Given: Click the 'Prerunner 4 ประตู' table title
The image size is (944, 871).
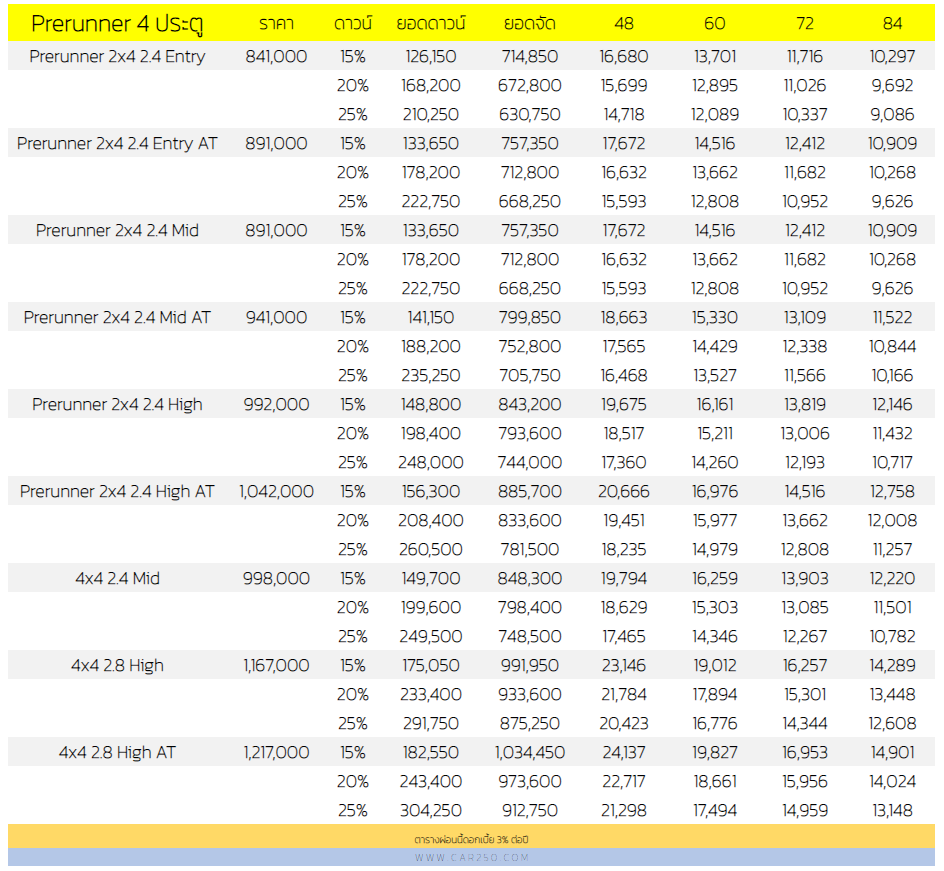Looking at the screenshot, I should click(x=117, y=24).
